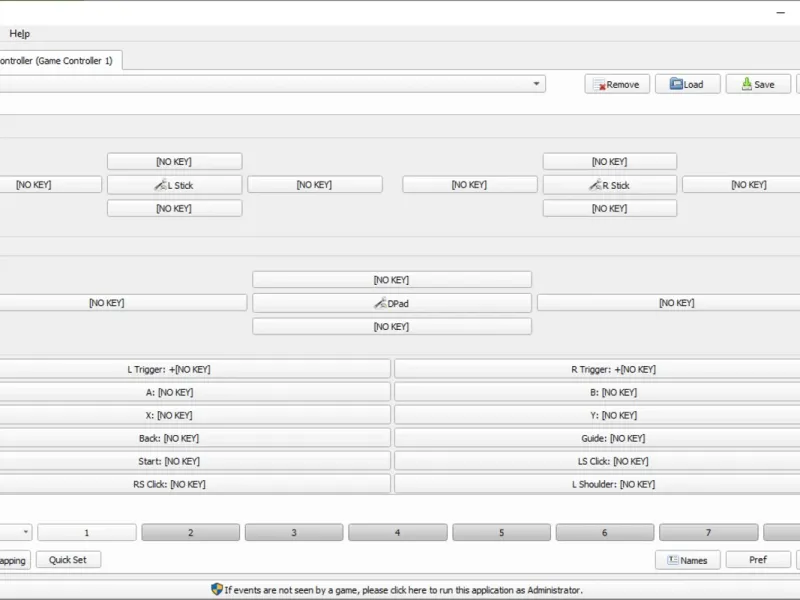The height and width of the screenshot is (600, 800).
Task: Click the Load profile button
Action: click(x=687, y=84)
